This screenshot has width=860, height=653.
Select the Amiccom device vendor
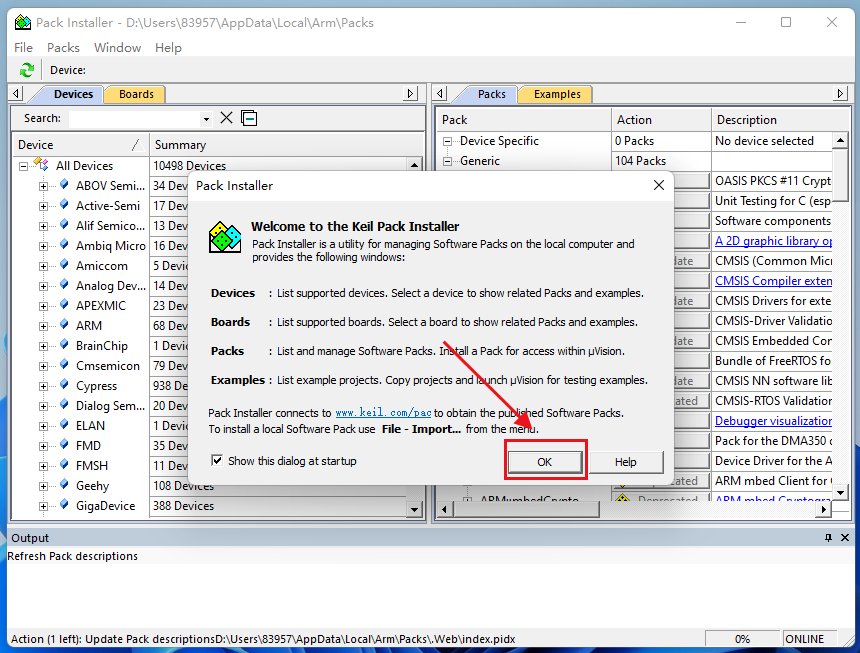pyautogui.click(x=101, y=265)
